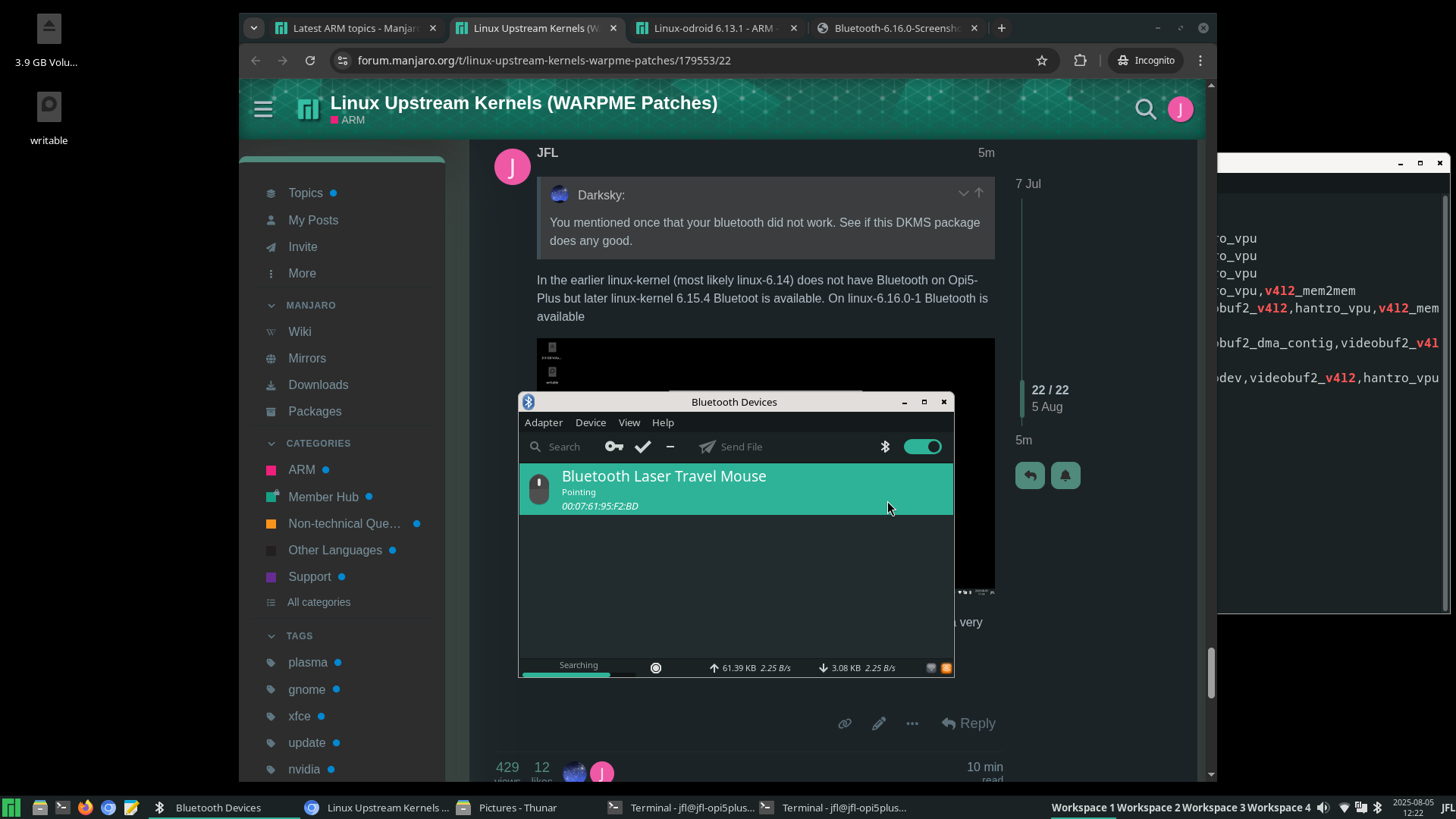Image resolution: width=1456 pixels, height=819 pixels.
Task: Click the notification bell button in timeline
Action: (x=1065, y=475)
